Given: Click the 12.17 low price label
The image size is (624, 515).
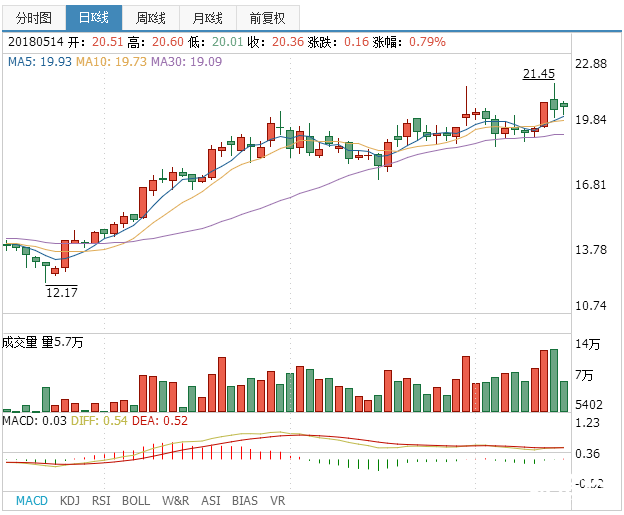Looking at the screenshot, I should point(62,293).
